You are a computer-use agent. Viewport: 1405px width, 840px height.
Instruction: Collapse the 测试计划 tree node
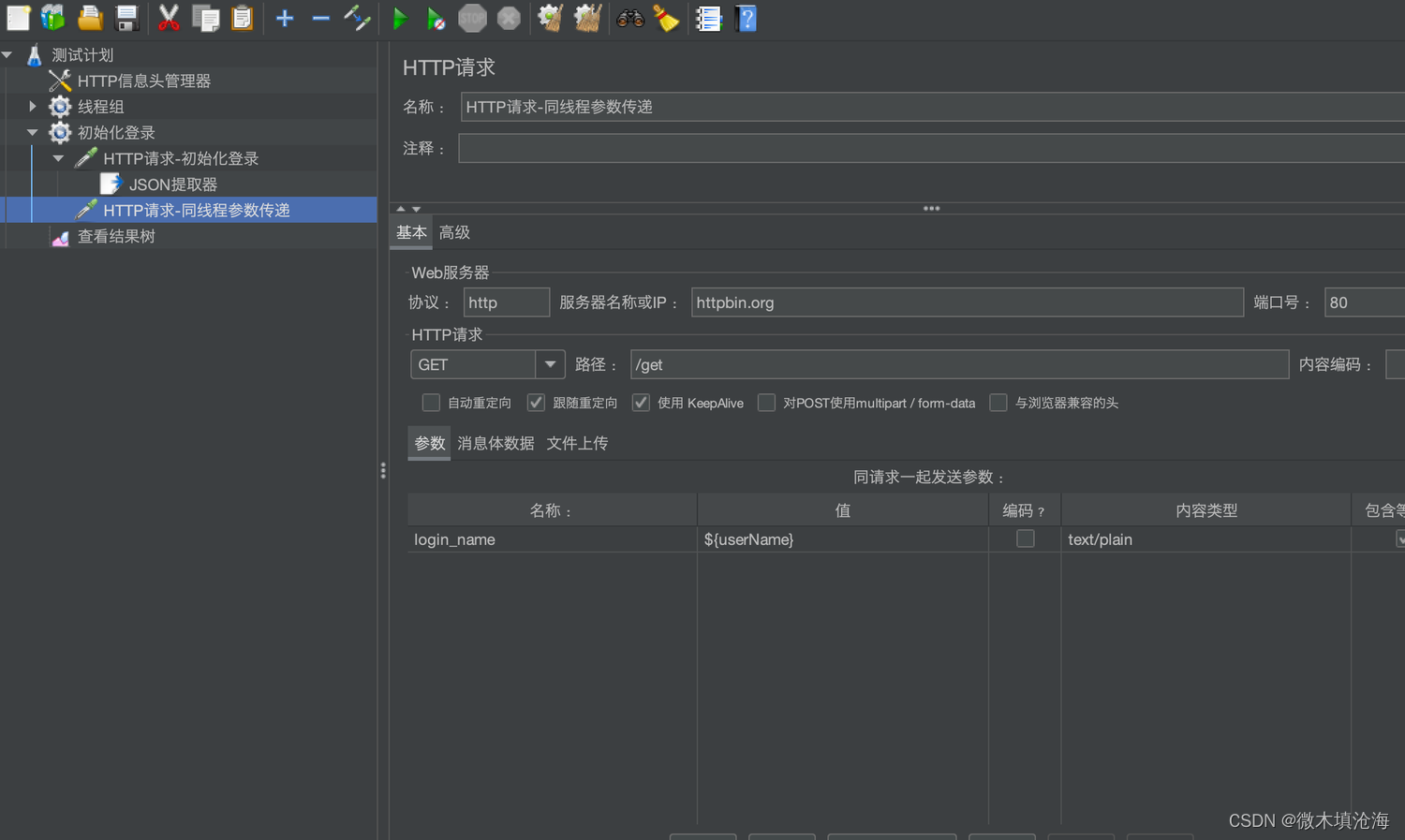click(x=7, y=55)
